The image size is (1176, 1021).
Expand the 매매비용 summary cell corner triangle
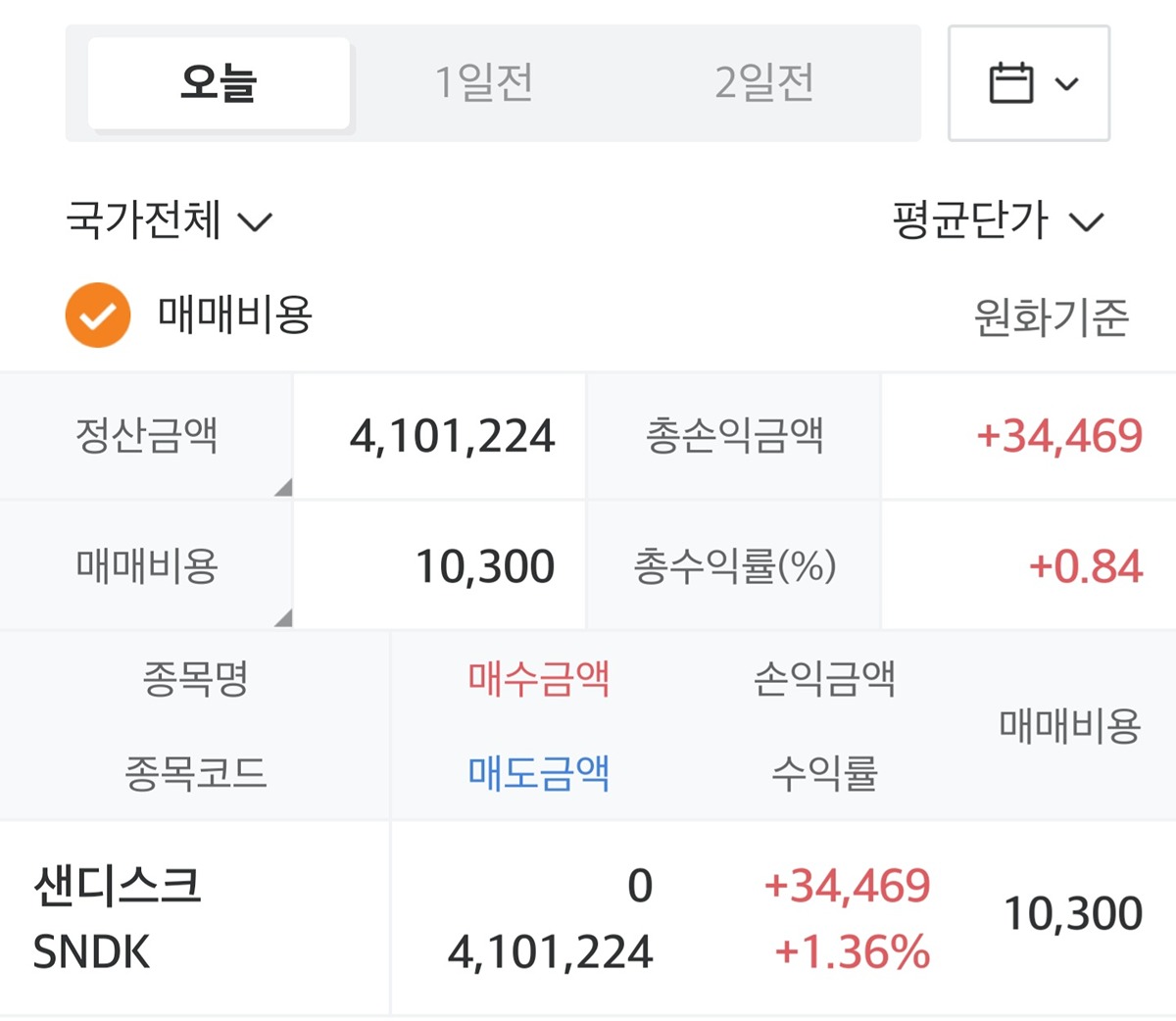(x=282, y=617)
